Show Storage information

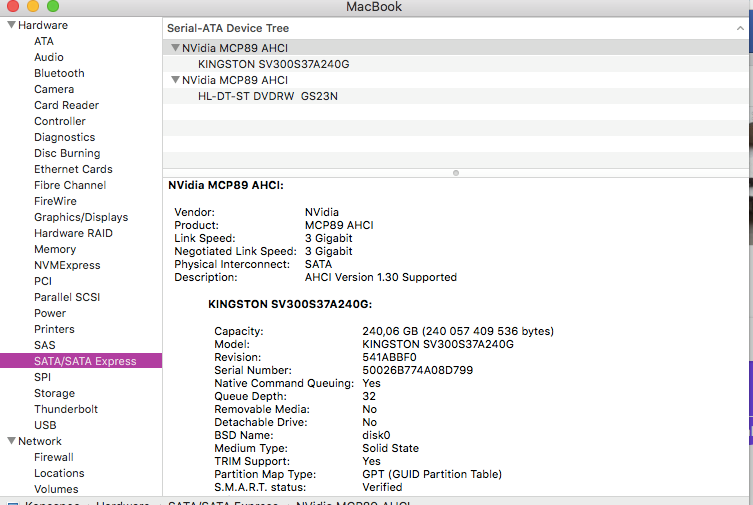coord(54,393)
